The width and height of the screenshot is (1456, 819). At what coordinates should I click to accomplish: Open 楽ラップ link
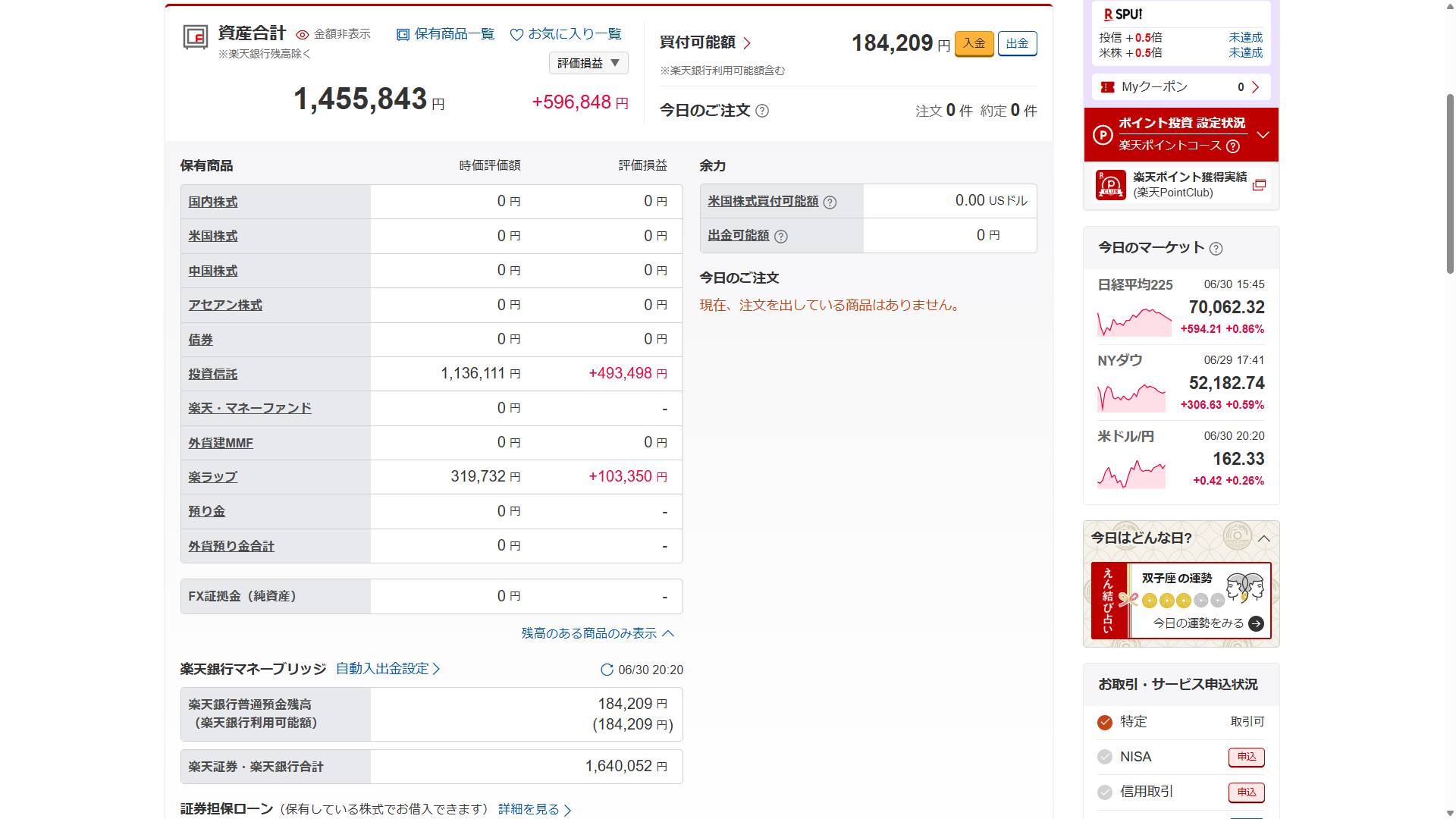[213, 477]
